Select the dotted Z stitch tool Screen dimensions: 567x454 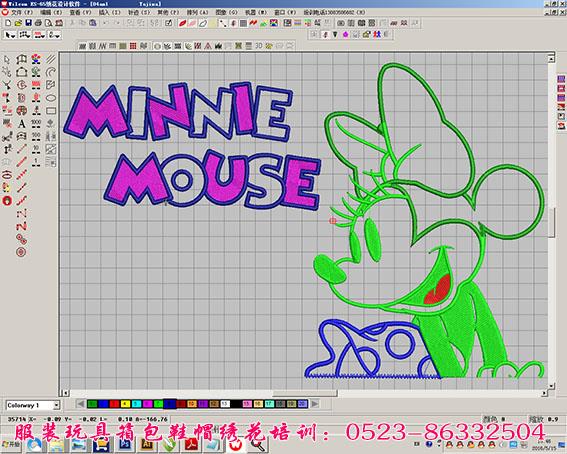(21, 214)
